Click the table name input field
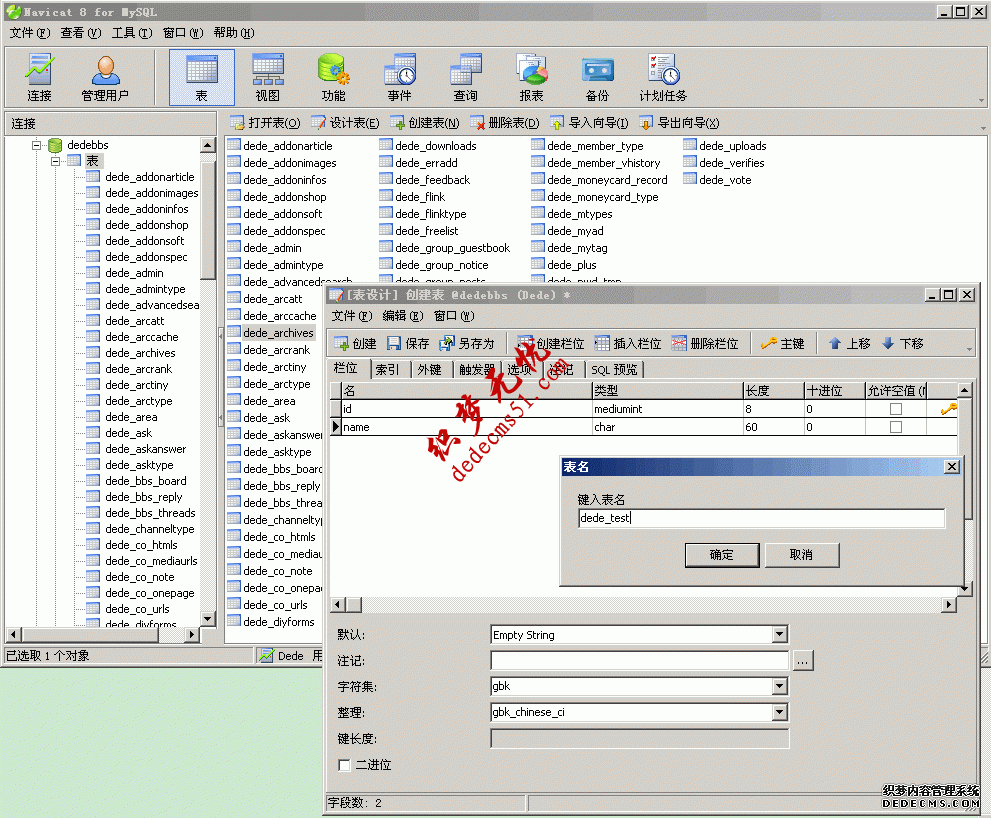The image size is (991, 818). coord(760,518)
